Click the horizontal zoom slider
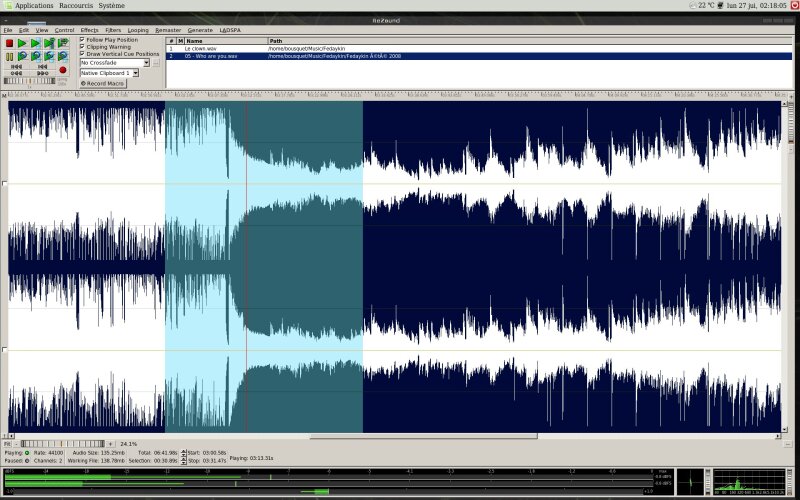The image size is (800, 500). point(63,444)
